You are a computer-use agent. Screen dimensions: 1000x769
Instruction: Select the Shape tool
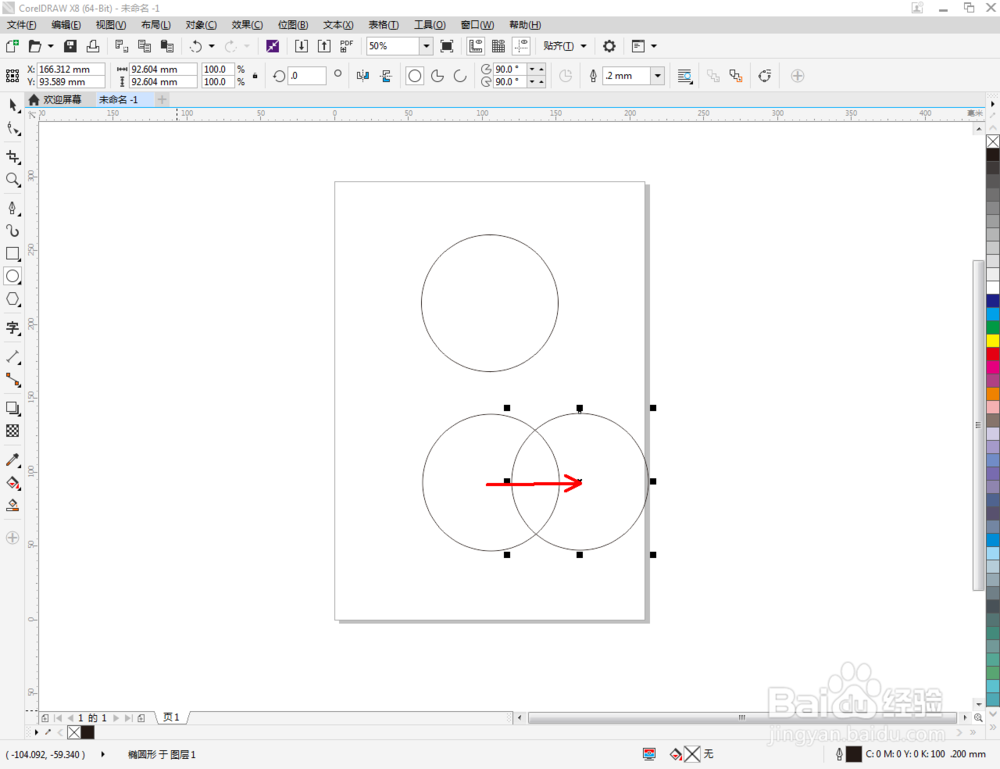(x=13, y=129)
